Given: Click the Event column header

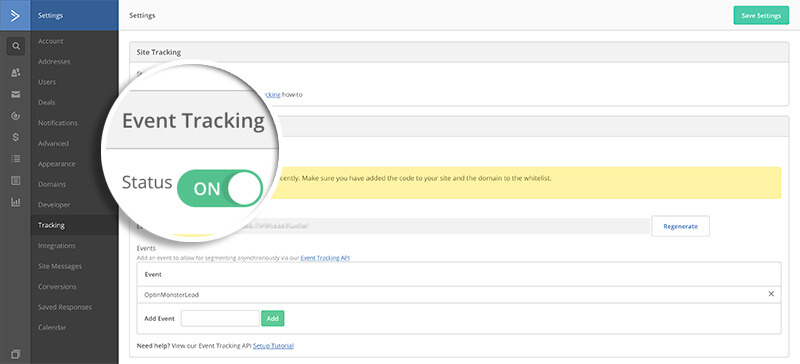Looking at the screenshot, I should tap(153, 274).
